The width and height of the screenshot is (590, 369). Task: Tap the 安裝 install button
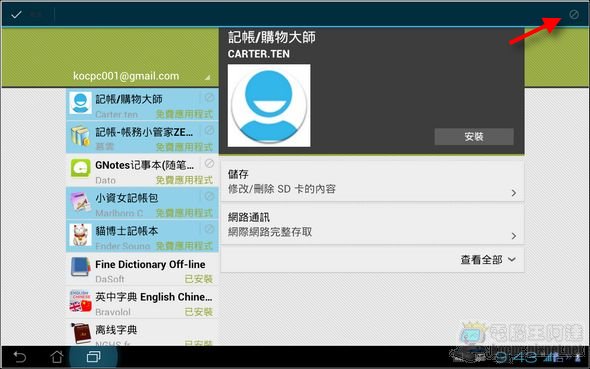coord(474,137)
